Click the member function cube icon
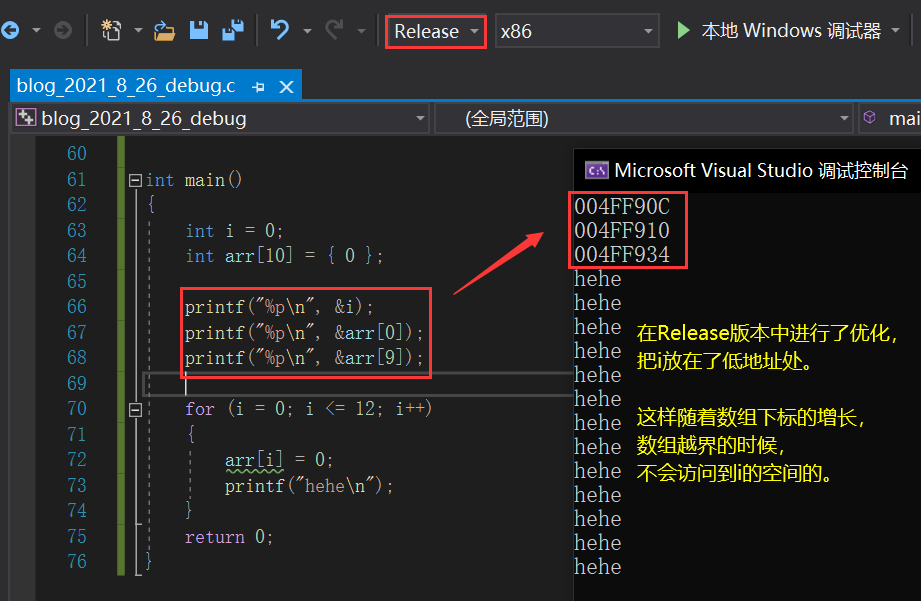This screenshot has width=921, height=601. point(870,117)
